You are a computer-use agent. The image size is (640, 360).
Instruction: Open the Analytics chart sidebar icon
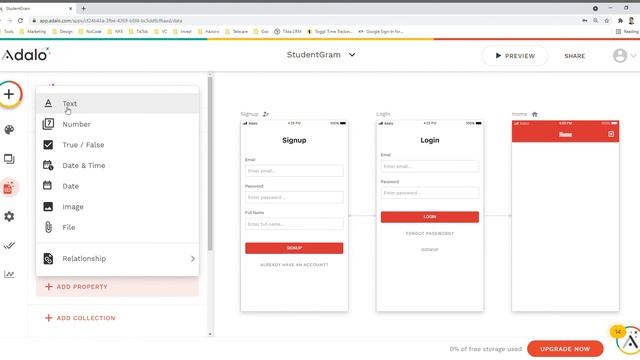[9, 274]
